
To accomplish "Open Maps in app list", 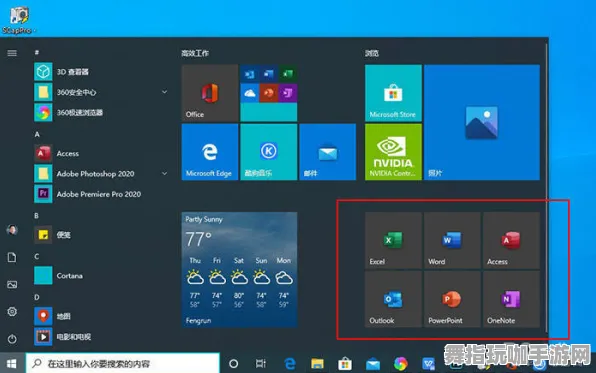I will pyautogui.click(x=101, y=316).
